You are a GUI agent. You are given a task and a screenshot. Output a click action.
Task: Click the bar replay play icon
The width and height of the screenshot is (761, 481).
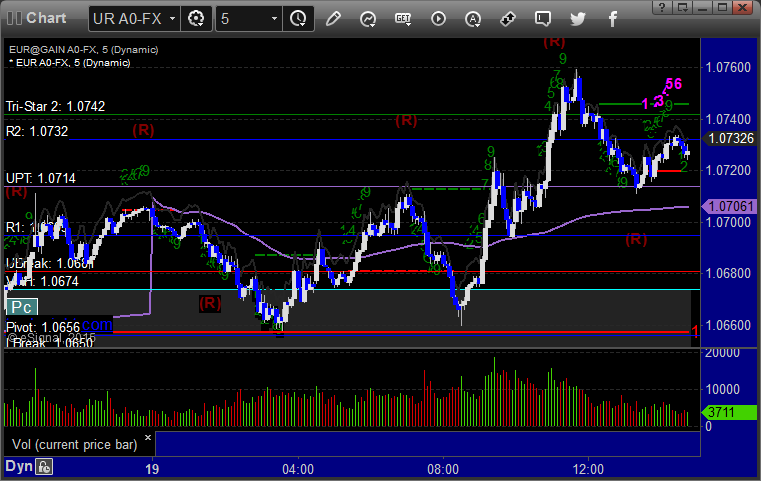tap(438, 19)
